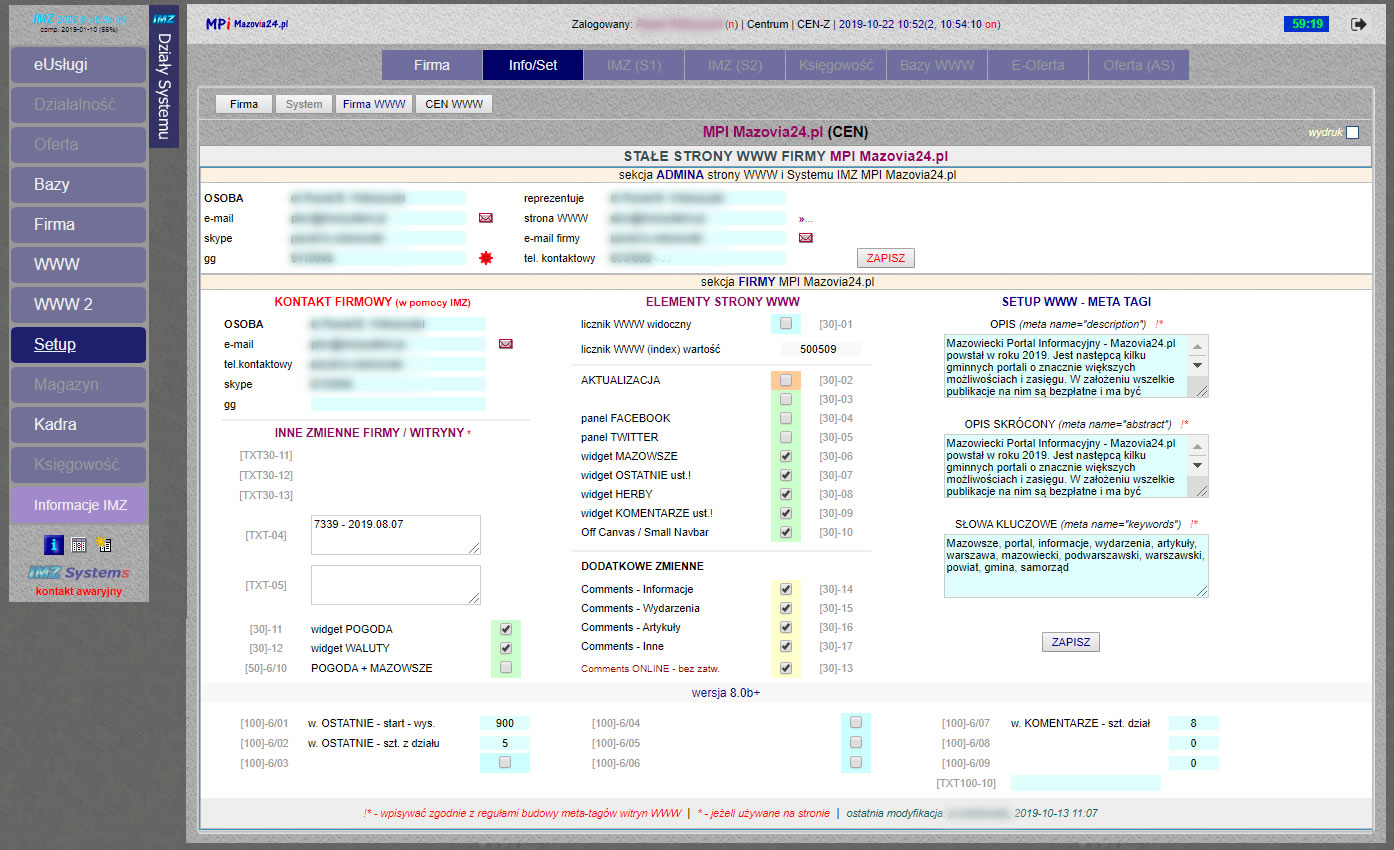Click the IMZ Systems logo in sidebar
The height and width of the screenshot is (850, 1394).
coord(79,573)
